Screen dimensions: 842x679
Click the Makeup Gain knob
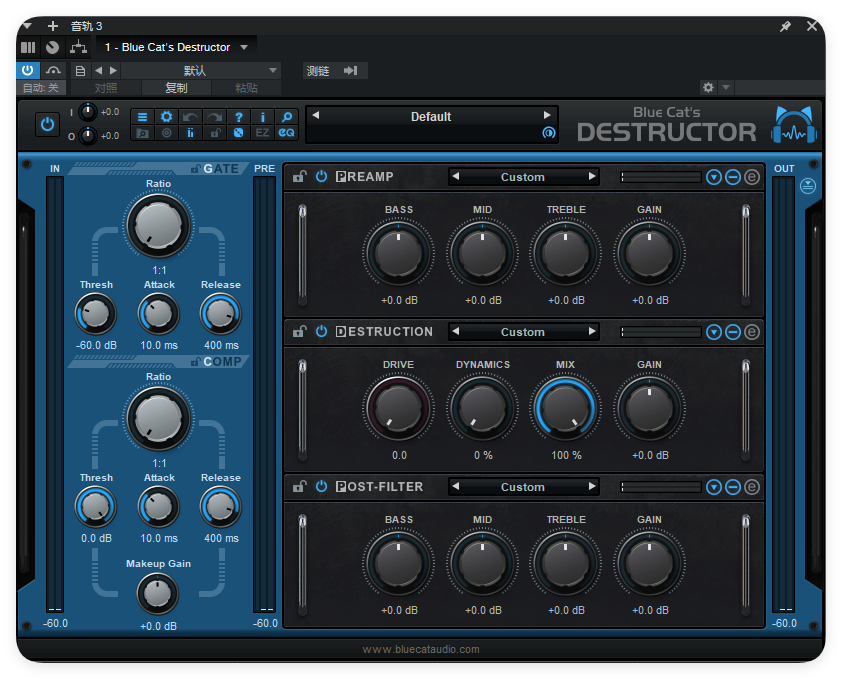(x=157, y=594)
